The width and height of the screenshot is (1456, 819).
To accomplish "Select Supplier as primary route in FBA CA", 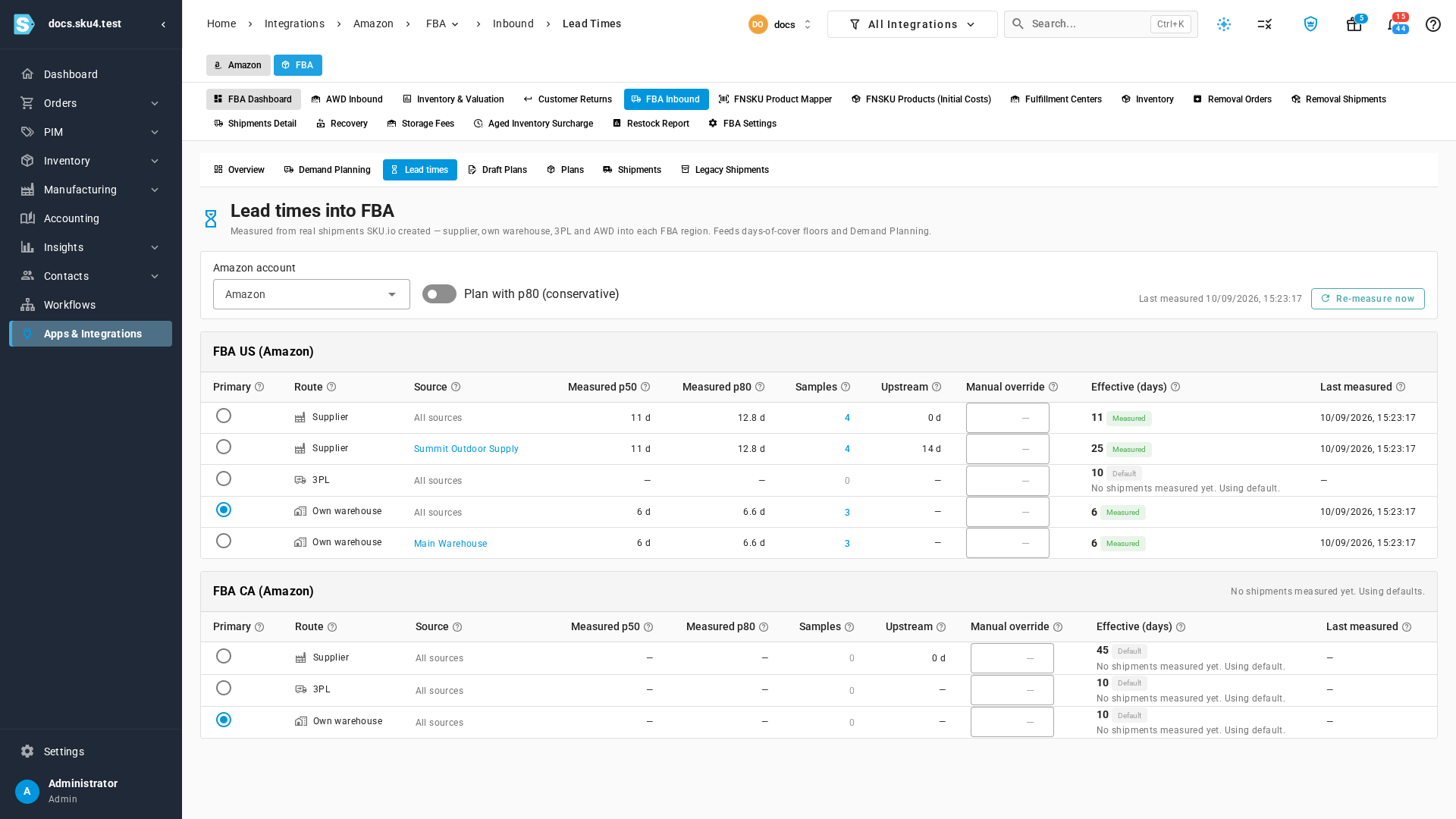I will coord(224,656).
